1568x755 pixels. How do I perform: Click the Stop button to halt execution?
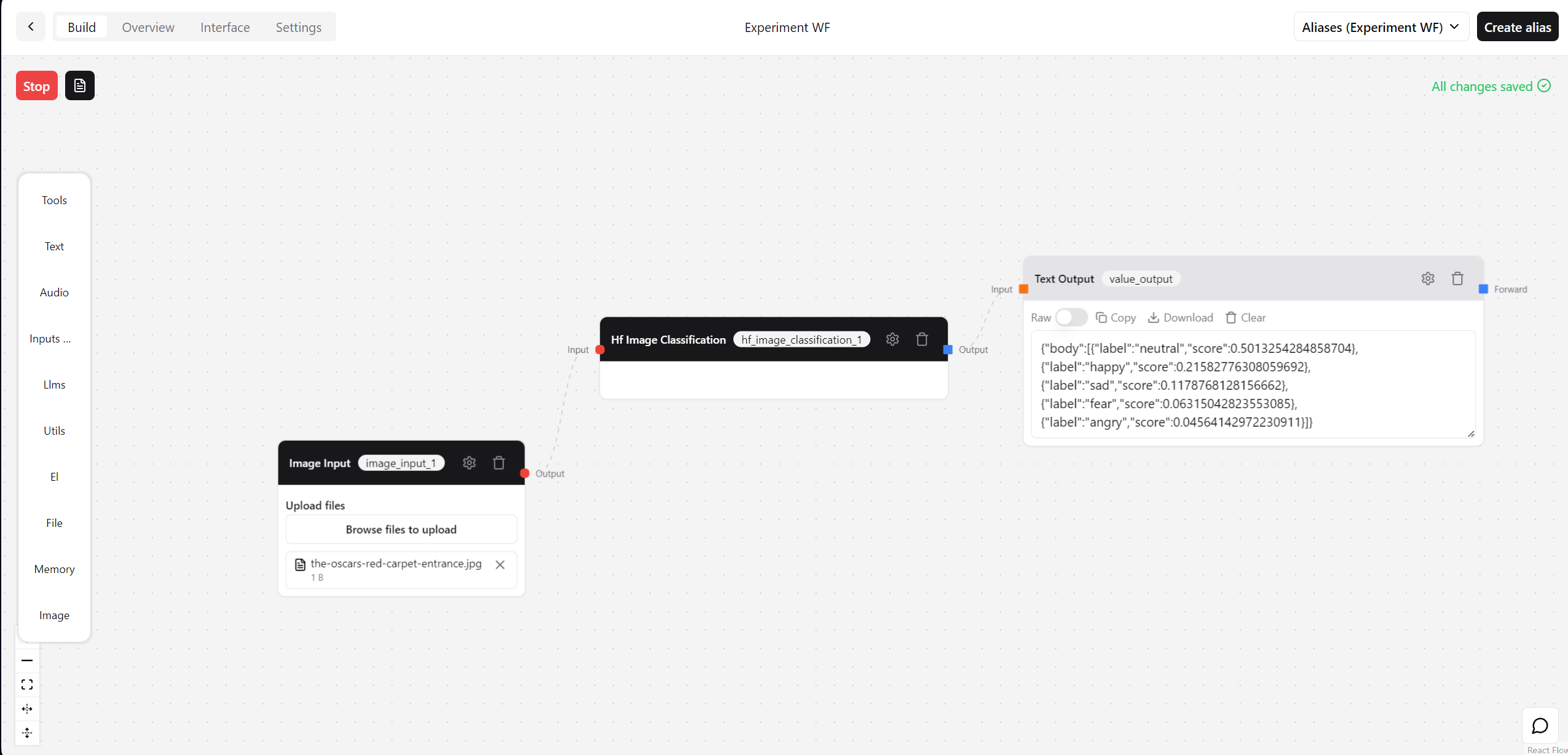coord(37,85)
